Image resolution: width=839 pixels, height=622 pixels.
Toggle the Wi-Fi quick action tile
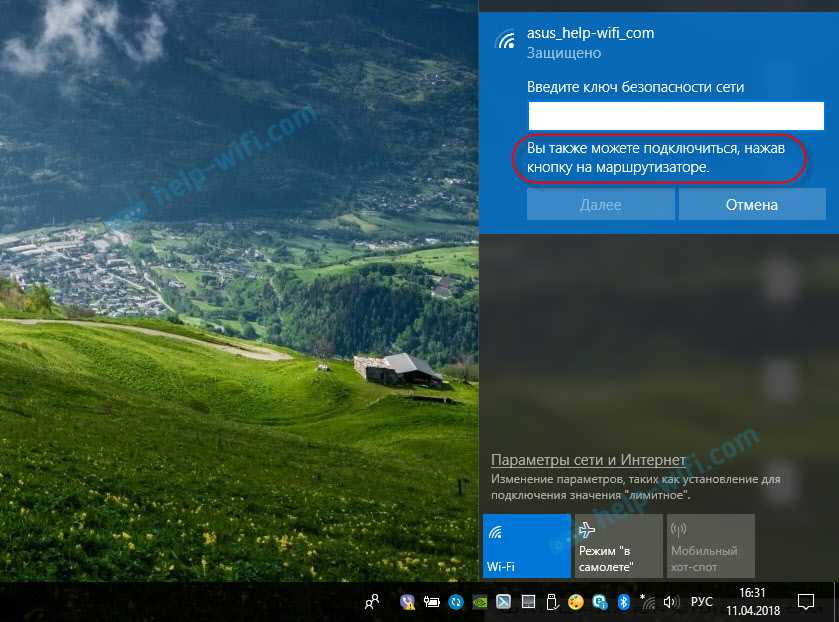(x=527, y=546)
